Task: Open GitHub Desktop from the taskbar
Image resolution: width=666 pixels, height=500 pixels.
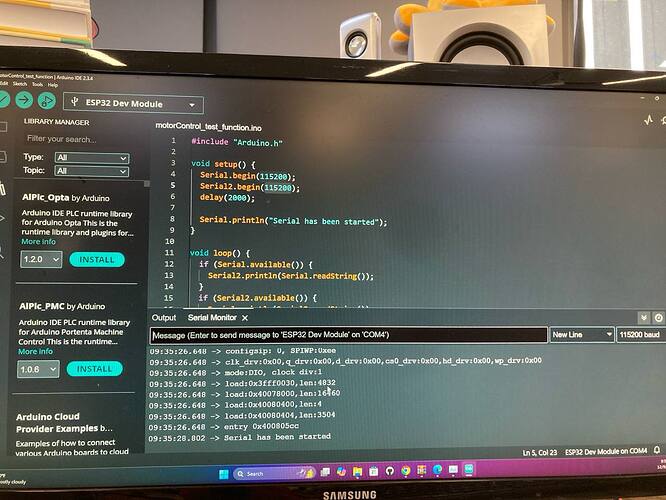Action: coord(389,471)
